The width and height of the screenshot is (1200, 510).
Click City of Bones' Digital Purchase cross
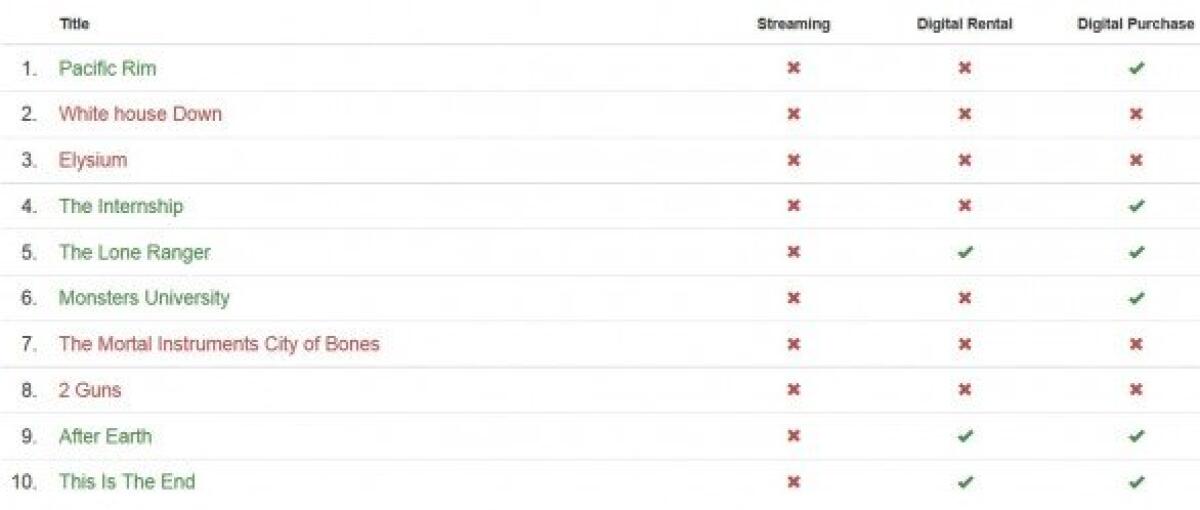pyautogui.click(x=1136, y=344)
